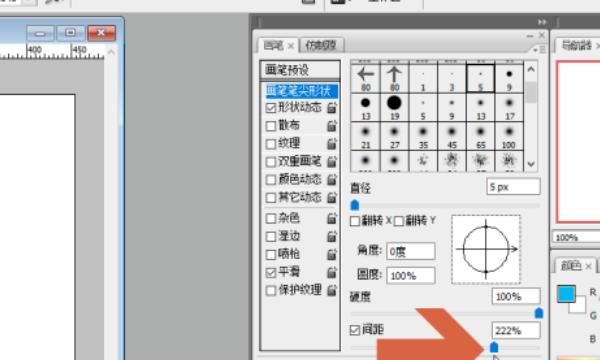The height and width of the screenshot is (360, 600).
Task: Open the 画笔预设 brush presets section
Action: click(x=300, y=70)
